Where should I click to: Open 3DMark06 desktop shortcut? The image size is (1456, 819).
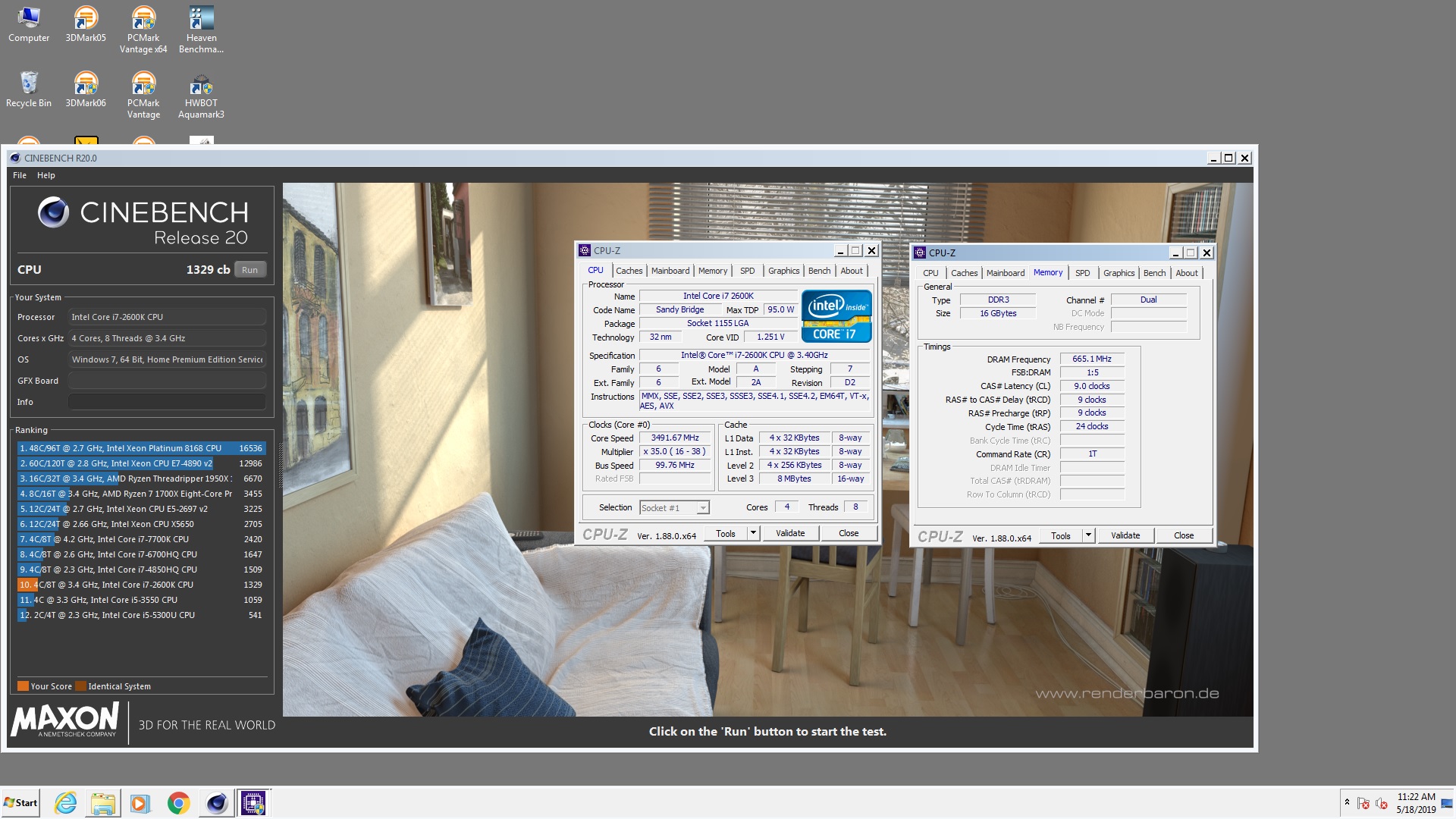click(x=86, y=89)
